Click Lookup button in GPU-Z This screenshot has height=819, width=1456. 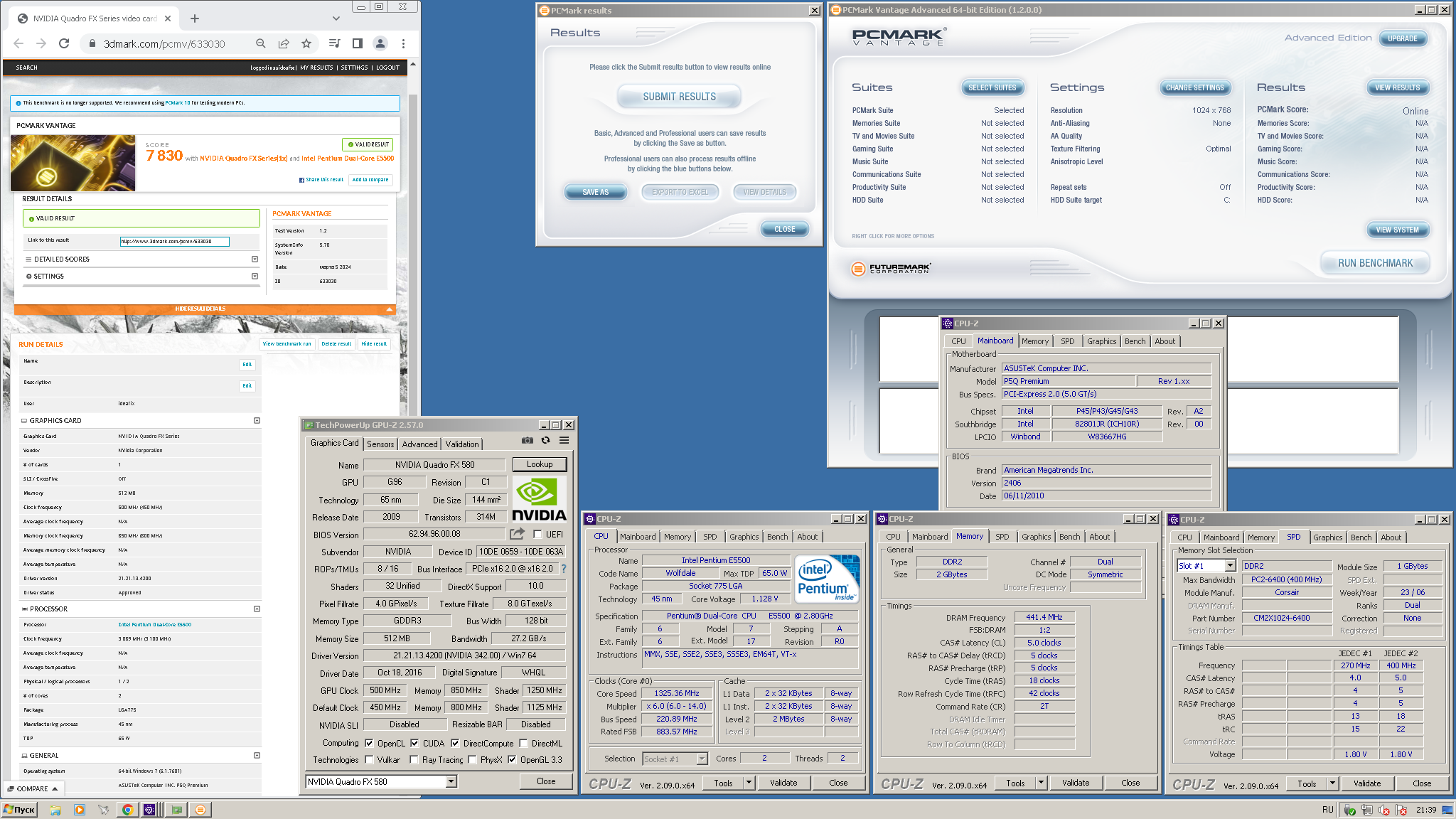click(x=540, y=464)
